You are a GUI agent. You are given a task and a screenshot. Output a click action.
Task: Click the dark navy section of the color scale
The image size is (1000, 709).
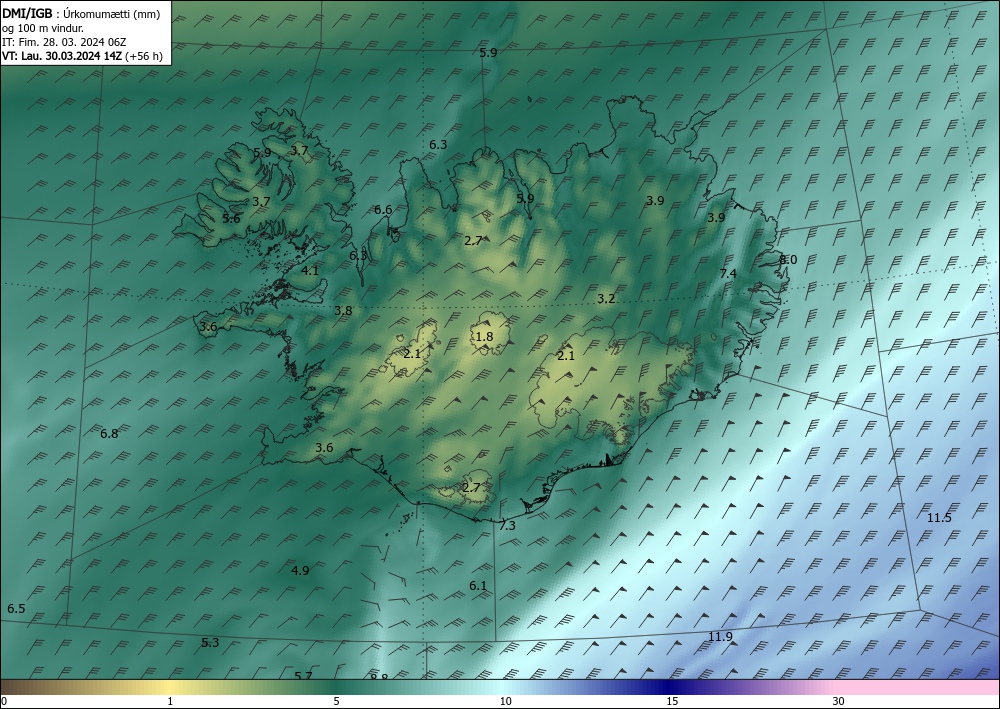point(670,687)
